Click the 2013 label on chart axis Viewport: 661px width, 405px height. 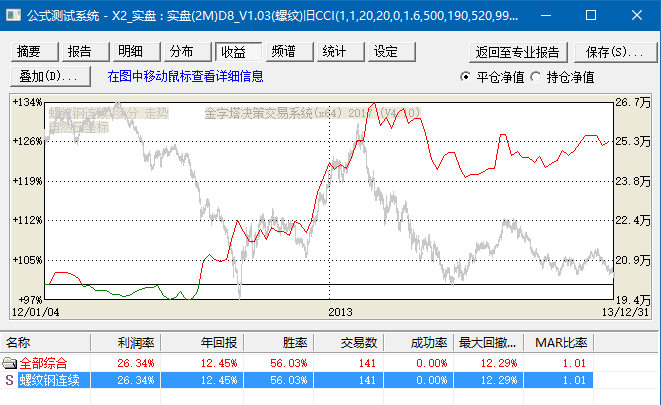[340, 312]
